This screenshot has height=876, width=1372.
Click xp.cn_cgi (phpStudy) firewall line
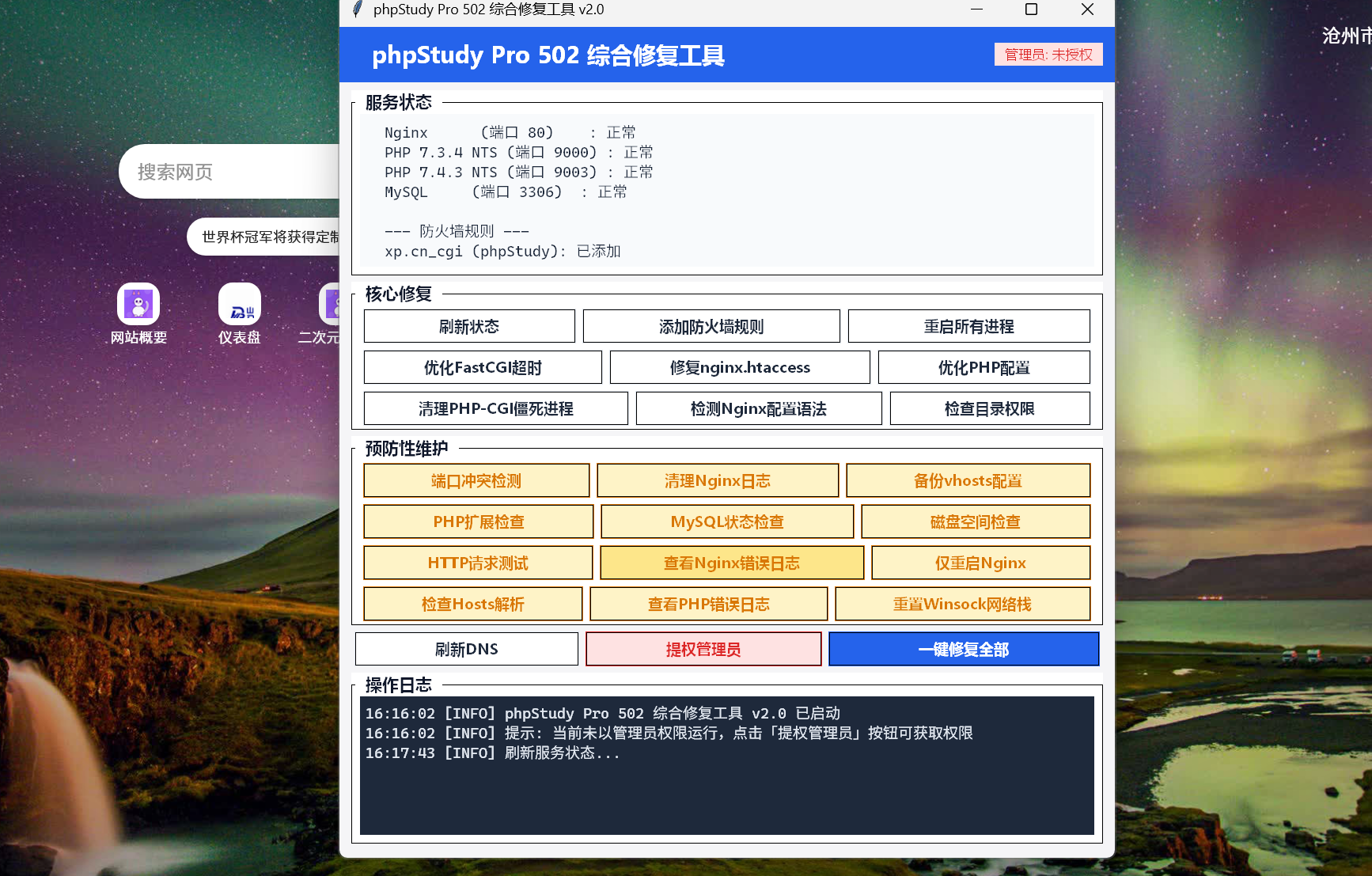[502, 251]
